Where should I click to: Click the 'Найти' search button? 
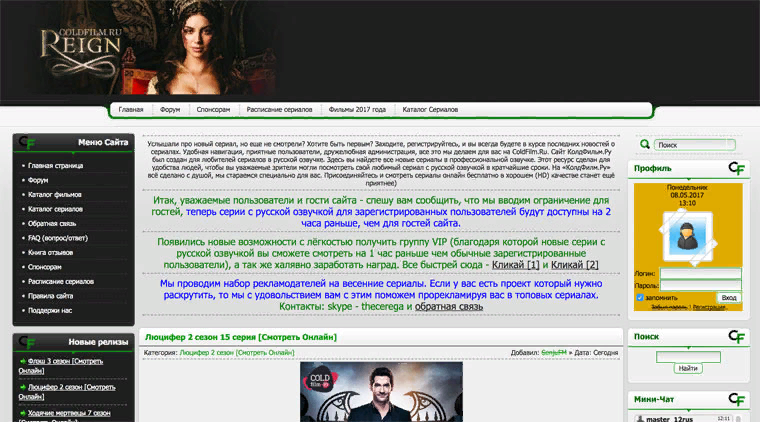click(x=688, y=368)
